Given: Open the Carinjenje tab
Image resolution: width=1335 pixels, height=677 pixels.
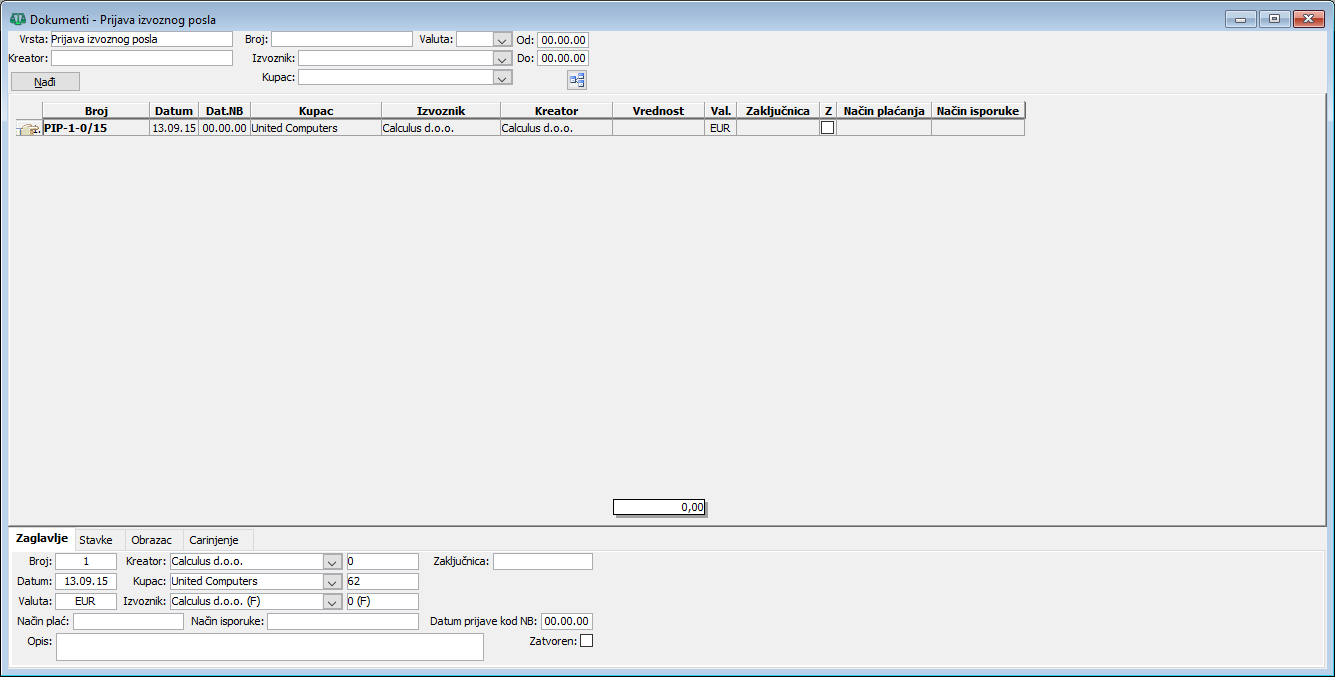Looking at the screenshot, I should [215, 540].
